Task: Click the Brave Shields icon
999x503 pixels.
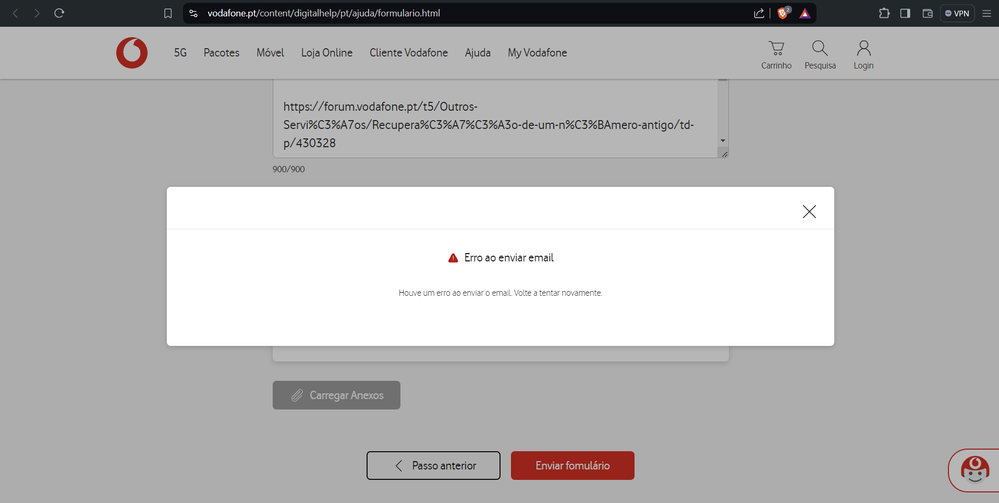Action: click(784, 13)
